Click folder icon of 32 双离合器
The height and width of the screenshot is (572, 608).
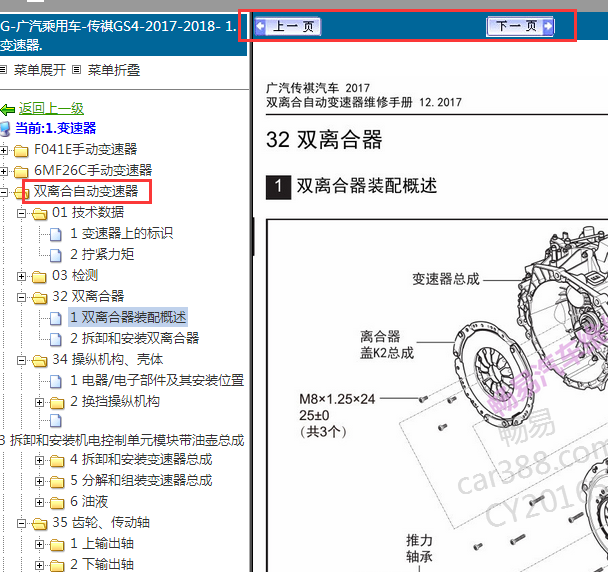click(x=39, y=298)
